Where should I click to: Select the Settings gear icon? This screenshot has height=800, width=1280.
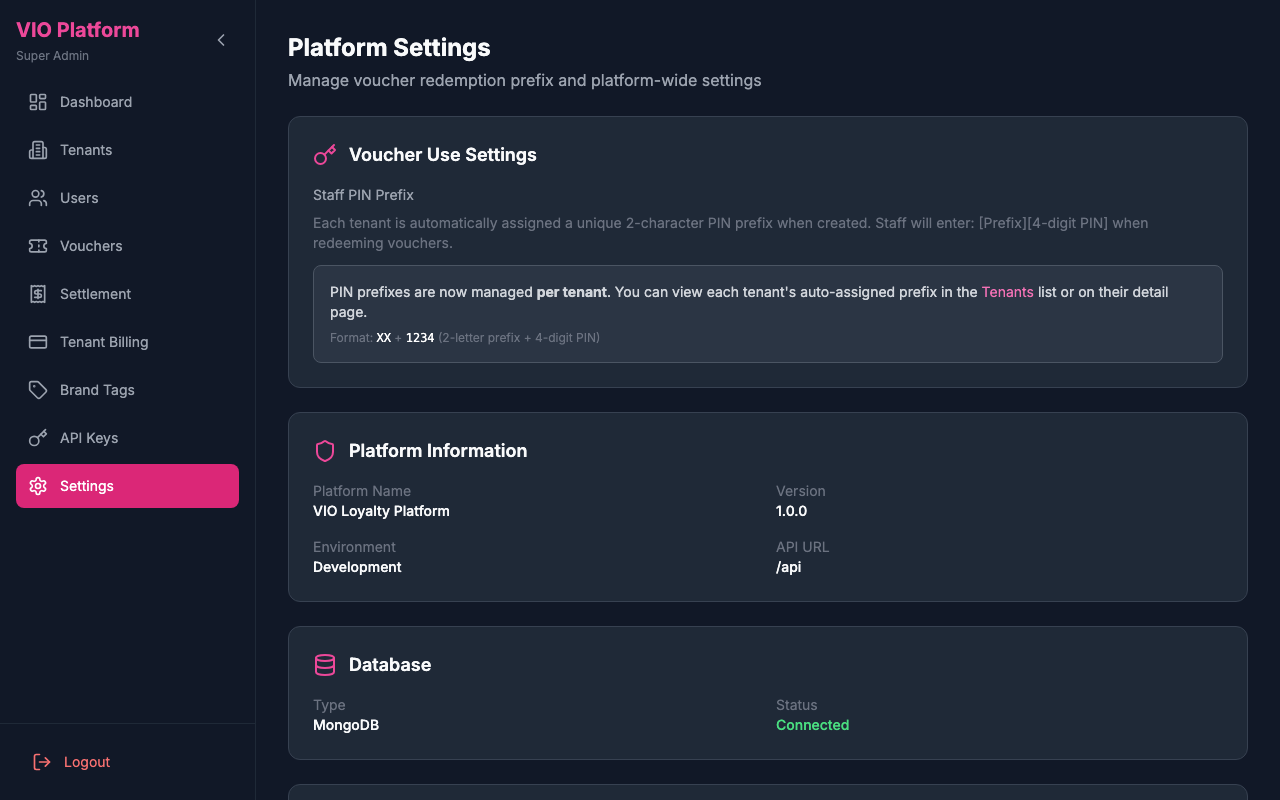point(38,485)
